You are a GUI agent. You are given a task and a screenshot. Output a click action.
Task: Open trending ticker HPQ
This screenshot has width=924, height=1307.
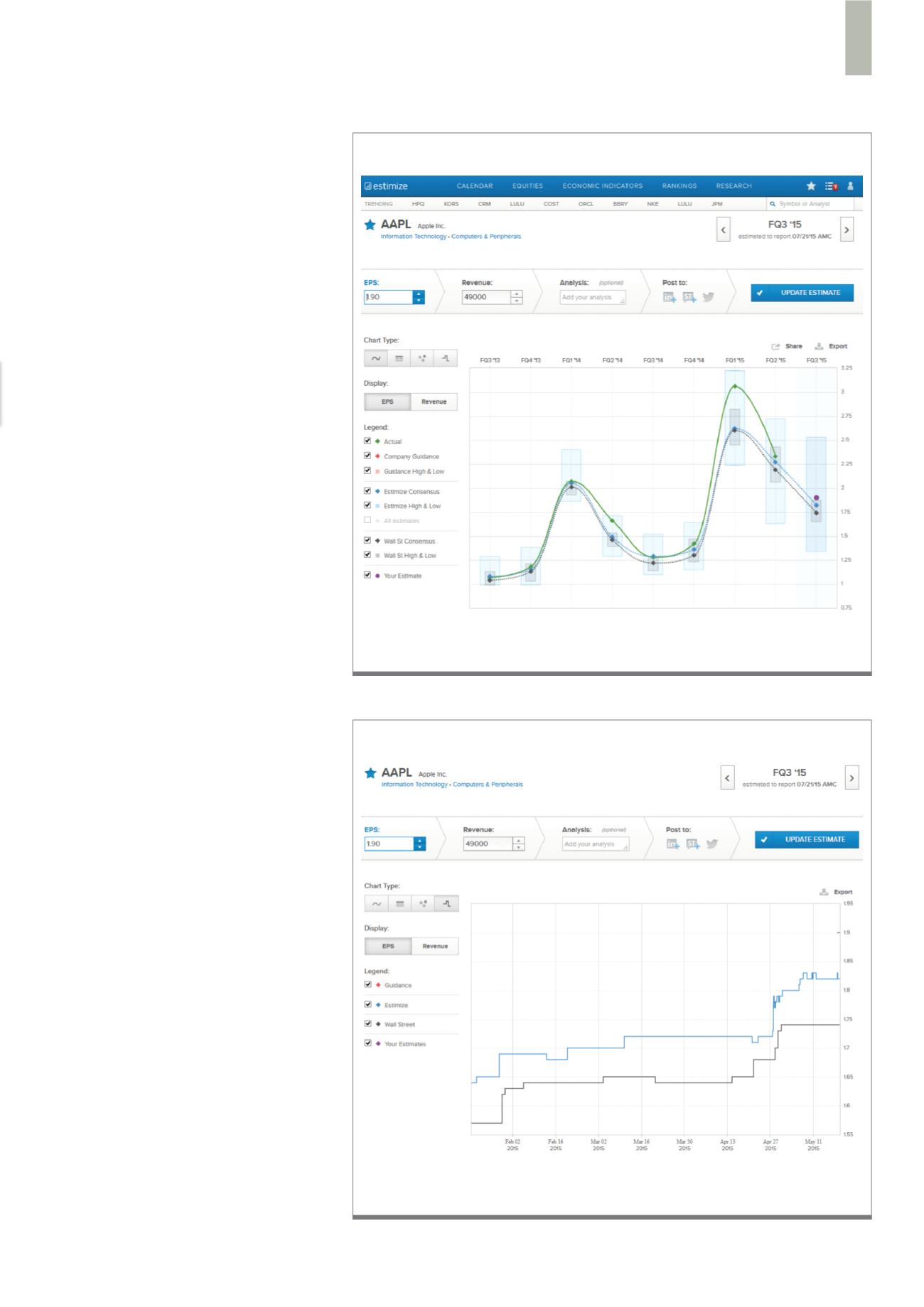(x=418, y=204)
